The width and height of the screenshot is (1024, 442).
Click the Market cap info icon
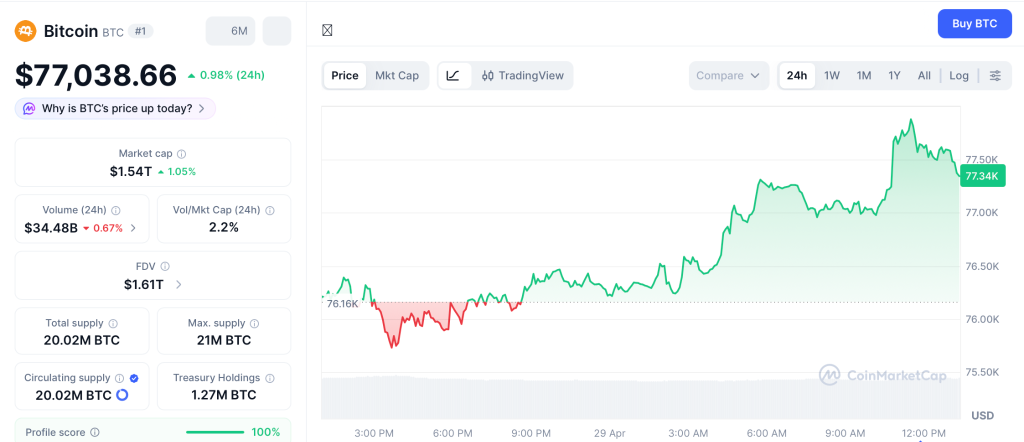[x=181, y=154]
